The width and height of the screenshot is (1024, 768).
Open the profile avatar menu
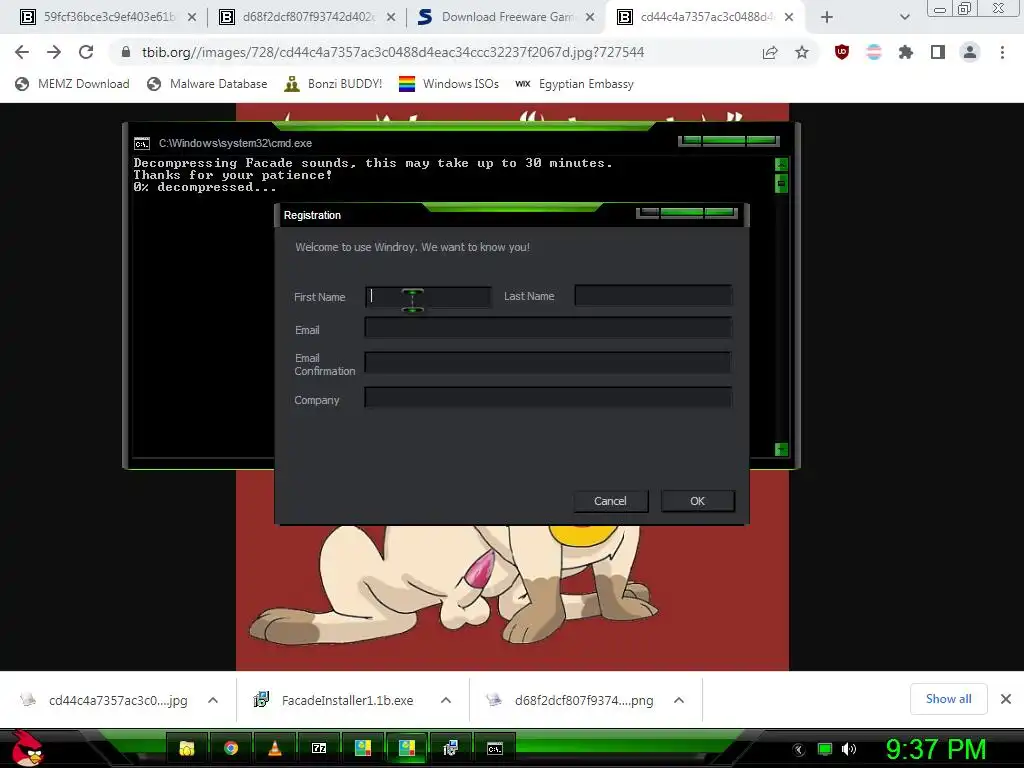[x=970, y=52]
